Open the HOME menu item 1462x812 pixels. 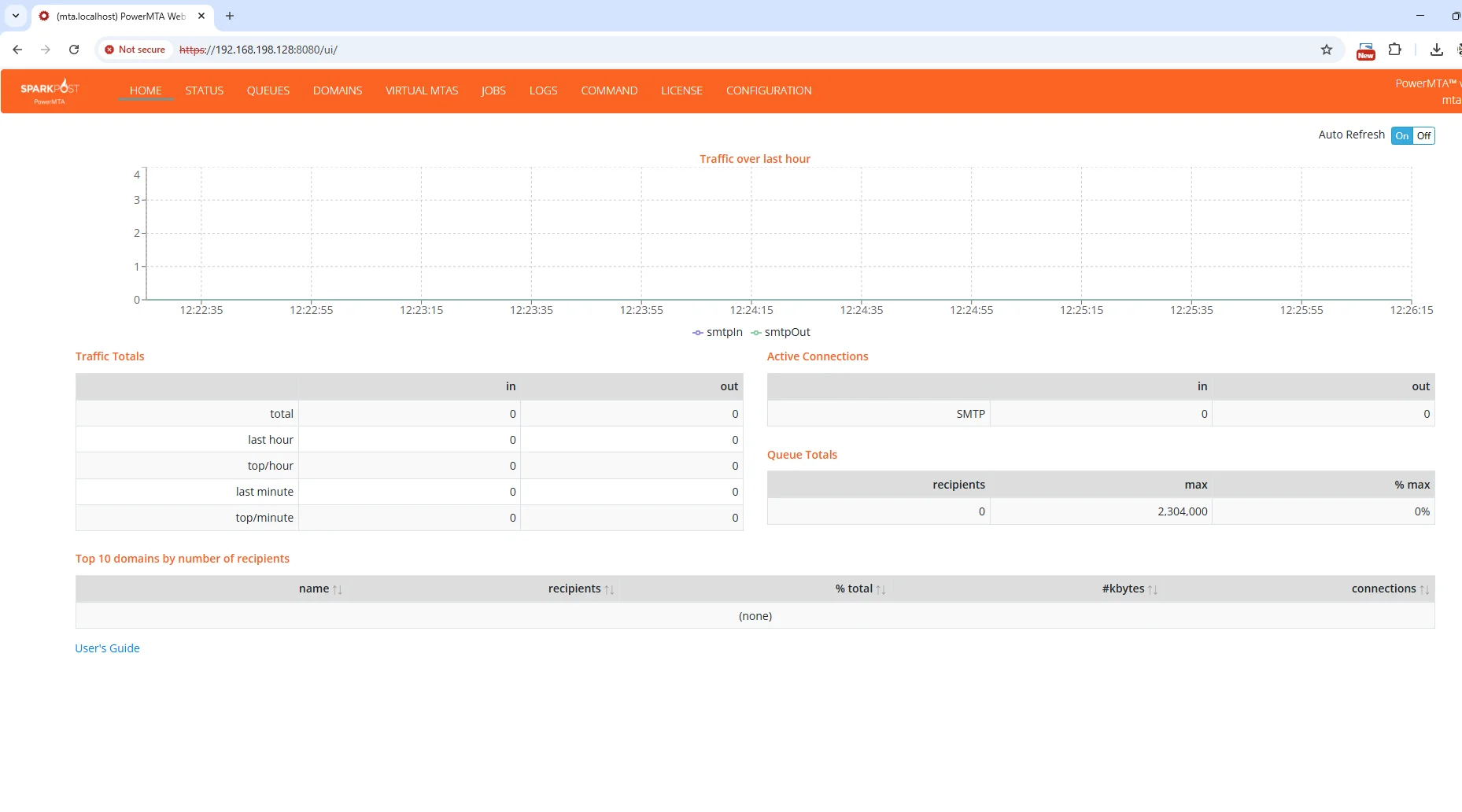pos(146,90)
